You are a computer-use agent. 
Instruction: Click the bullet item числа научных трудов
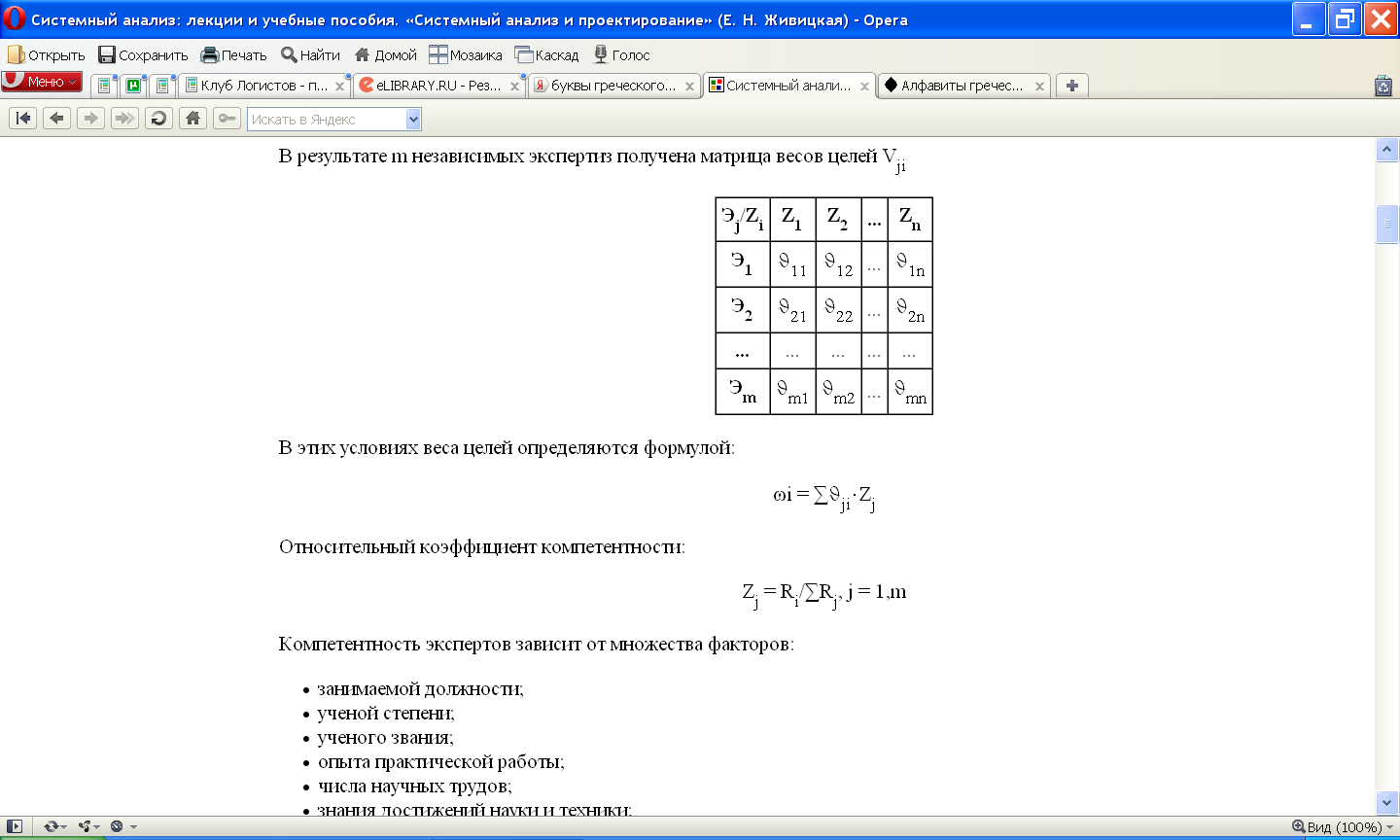point(414,787)
